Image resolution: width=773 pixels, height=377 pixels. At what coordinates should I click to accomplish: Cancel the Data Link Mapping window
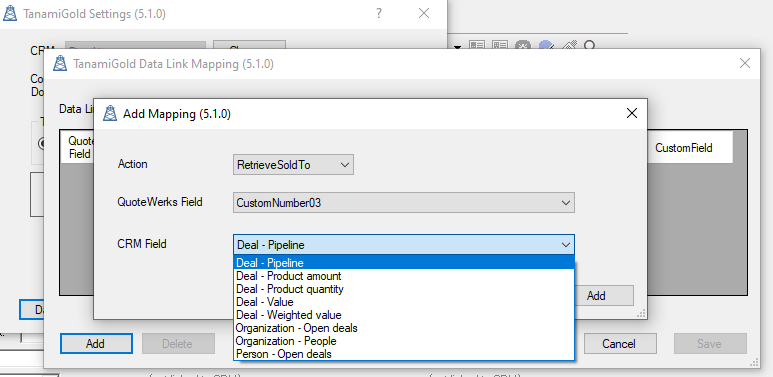620,343
